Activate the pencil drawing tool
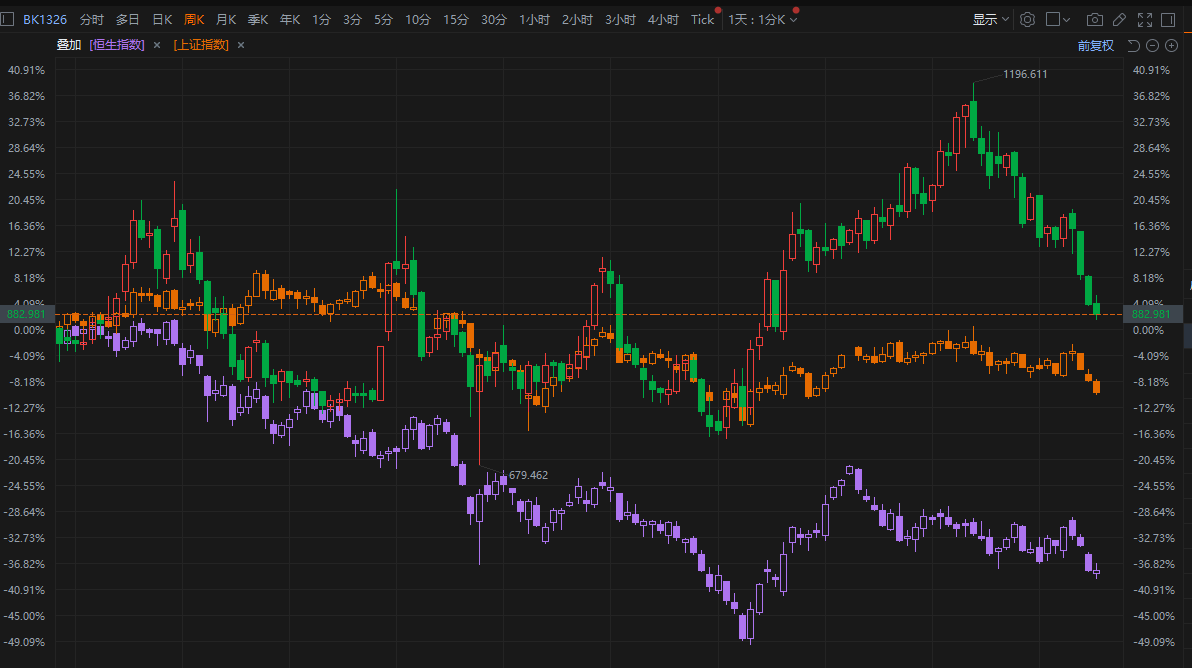 pyautogui.click(x=1119, y=19)
